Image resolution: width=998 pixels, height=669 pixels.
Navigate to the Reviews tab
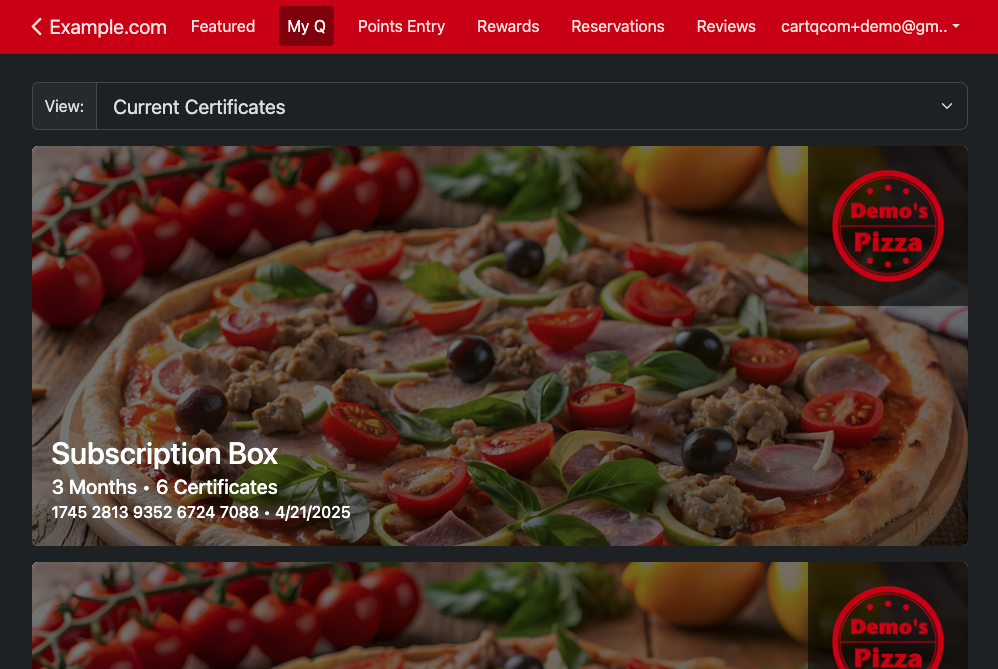[726, 27]
